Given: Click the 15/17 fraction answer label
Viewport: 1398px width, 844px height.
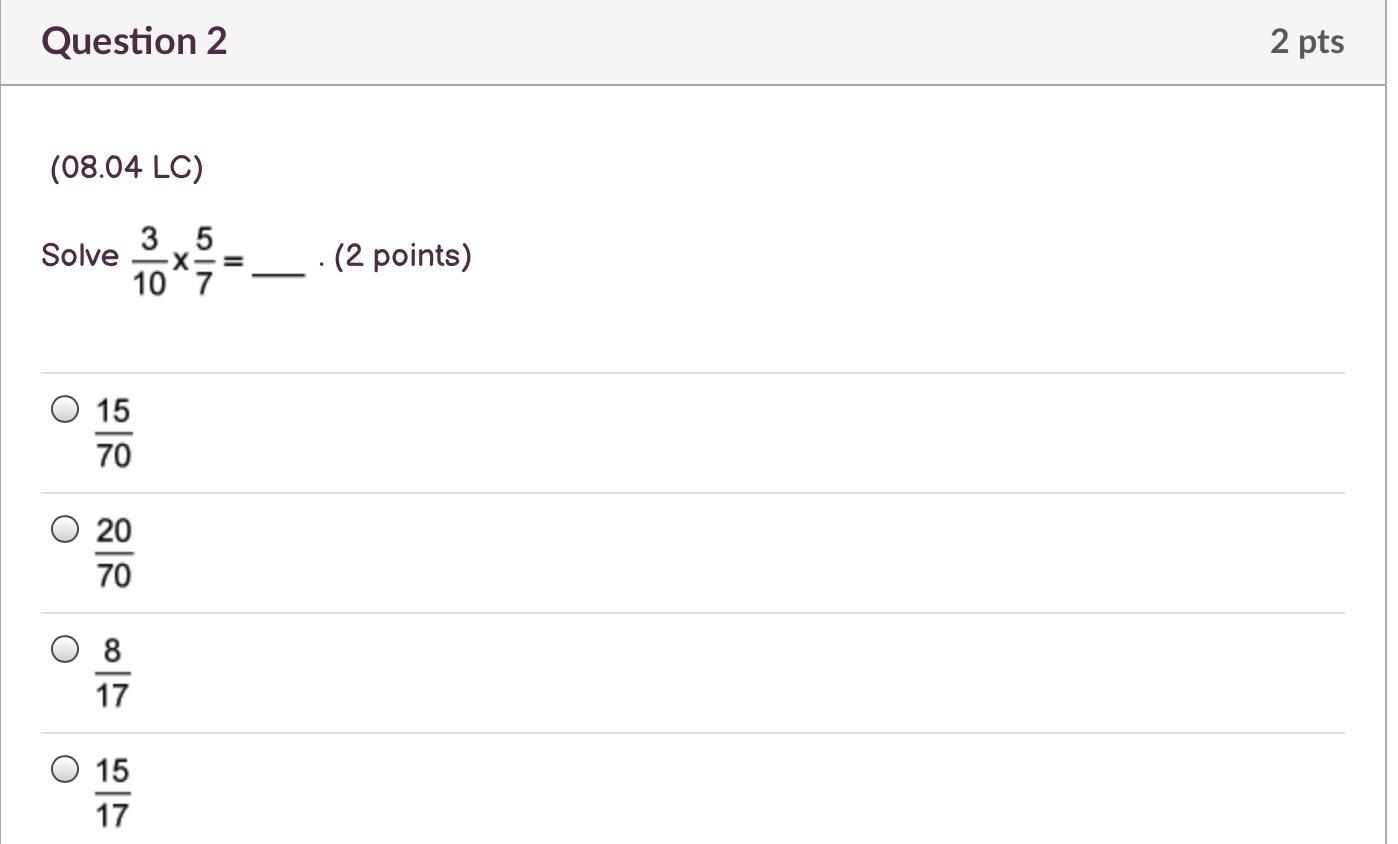Looking at the screenshot, I should tap(113, 792).
